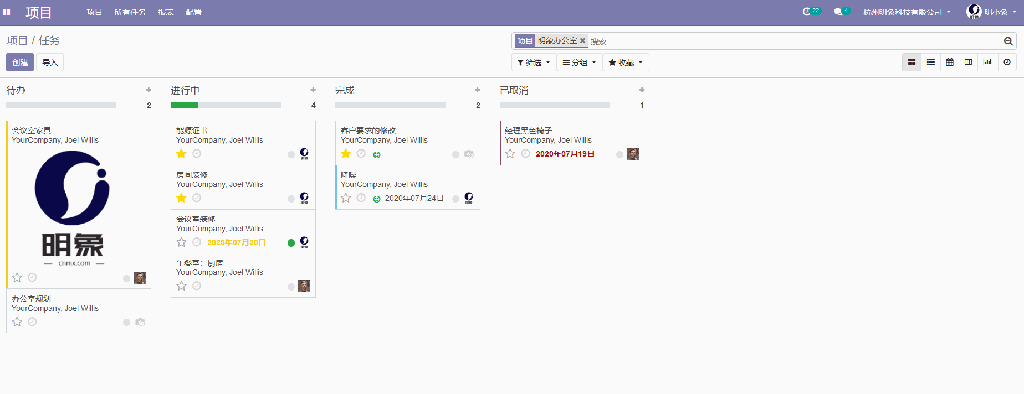Click assignee photo on 明象 logo card
The image size is (1024, 394).
(x=140, y=278)
